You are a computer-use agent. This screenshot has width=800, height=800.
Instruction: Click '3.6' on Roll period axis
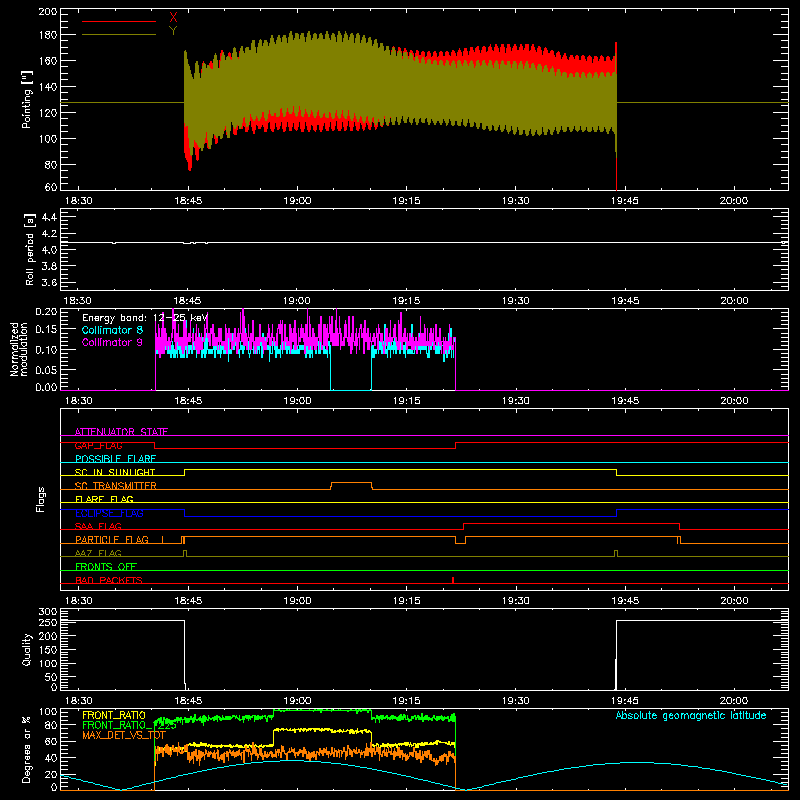tap(49, 283)
